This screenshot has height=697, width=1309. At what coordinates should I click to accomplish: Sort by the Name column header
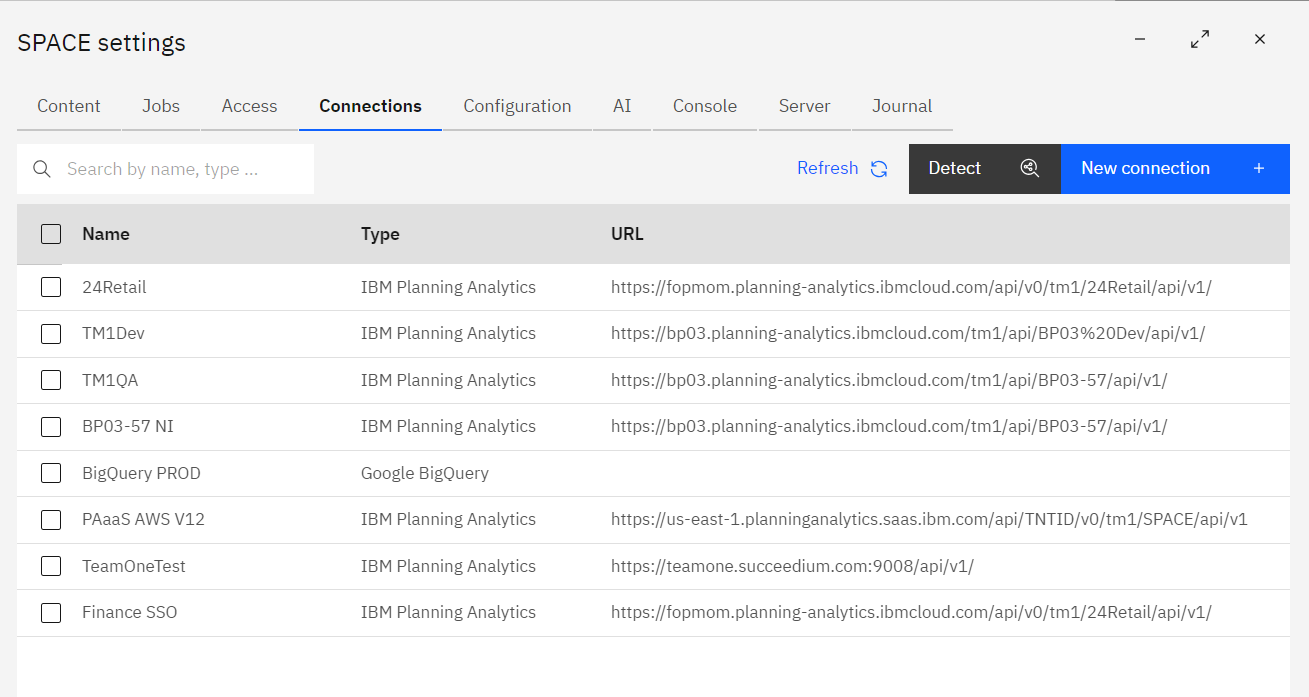click(106, 234)
